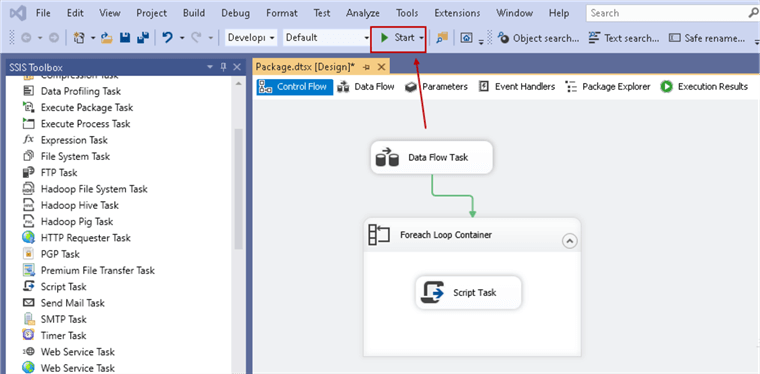Click the Navigate Forward arrow icon
Screen dimensions: 760x374
click(x=55, y=38)
